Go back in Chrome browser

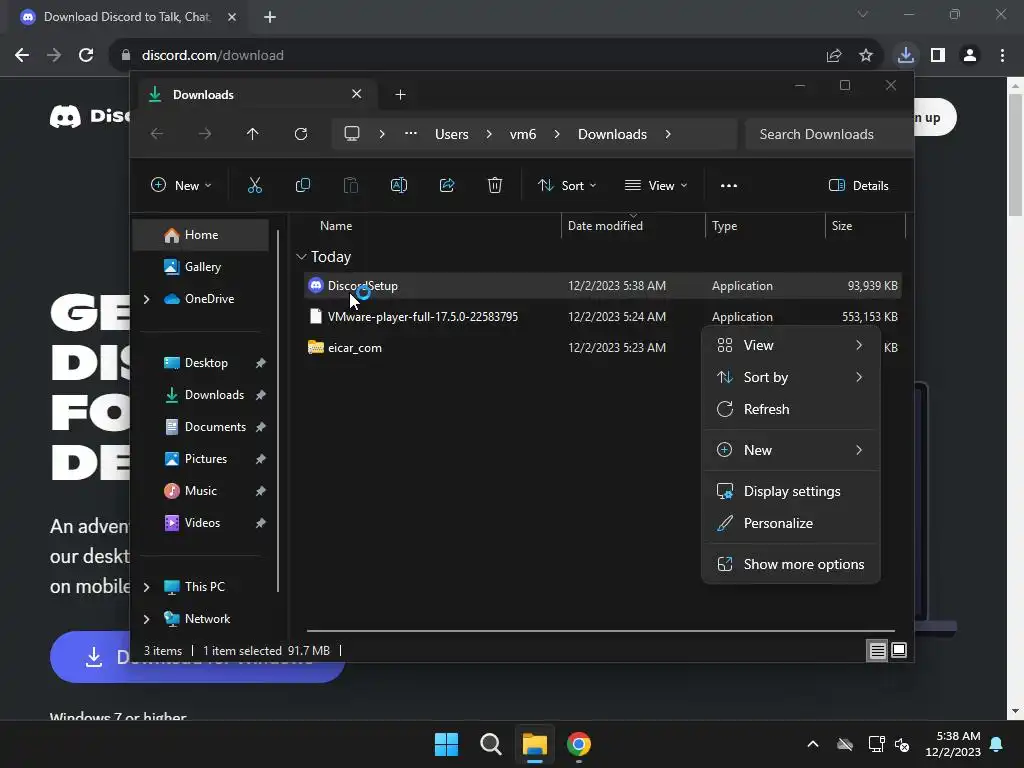click(x=22, y=56)
